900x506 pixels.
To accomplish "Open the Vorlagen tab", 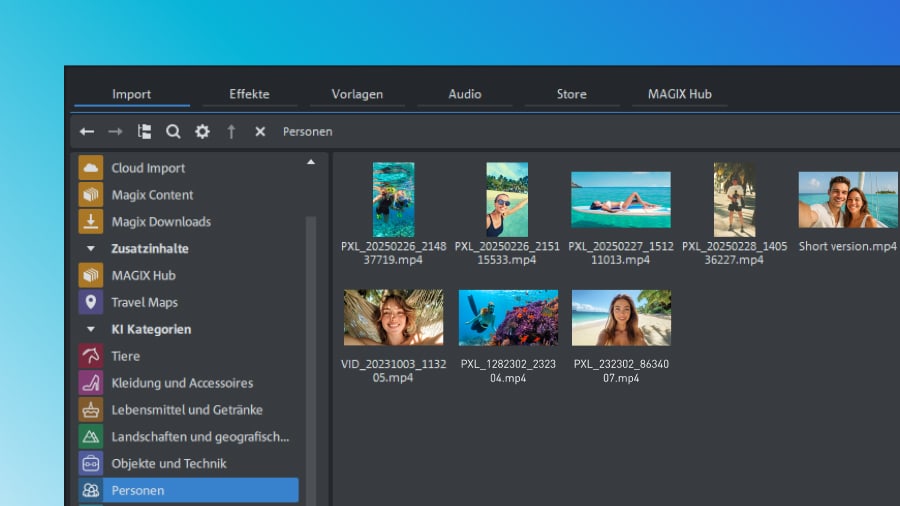I will 358,94.
